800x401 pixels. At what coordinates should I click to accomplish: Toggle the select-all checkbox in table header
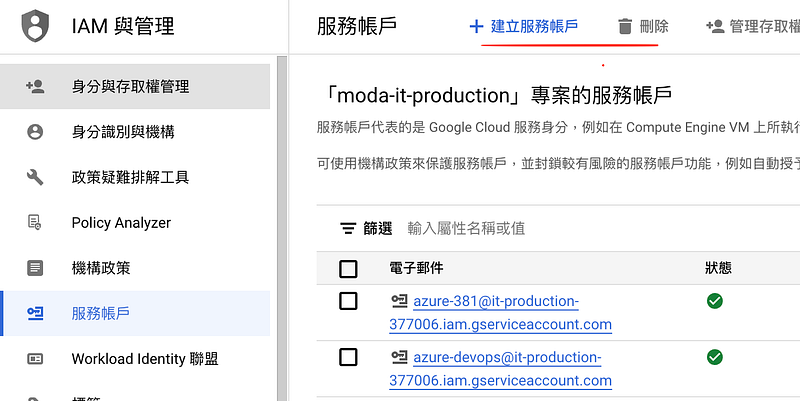point(348,269)
